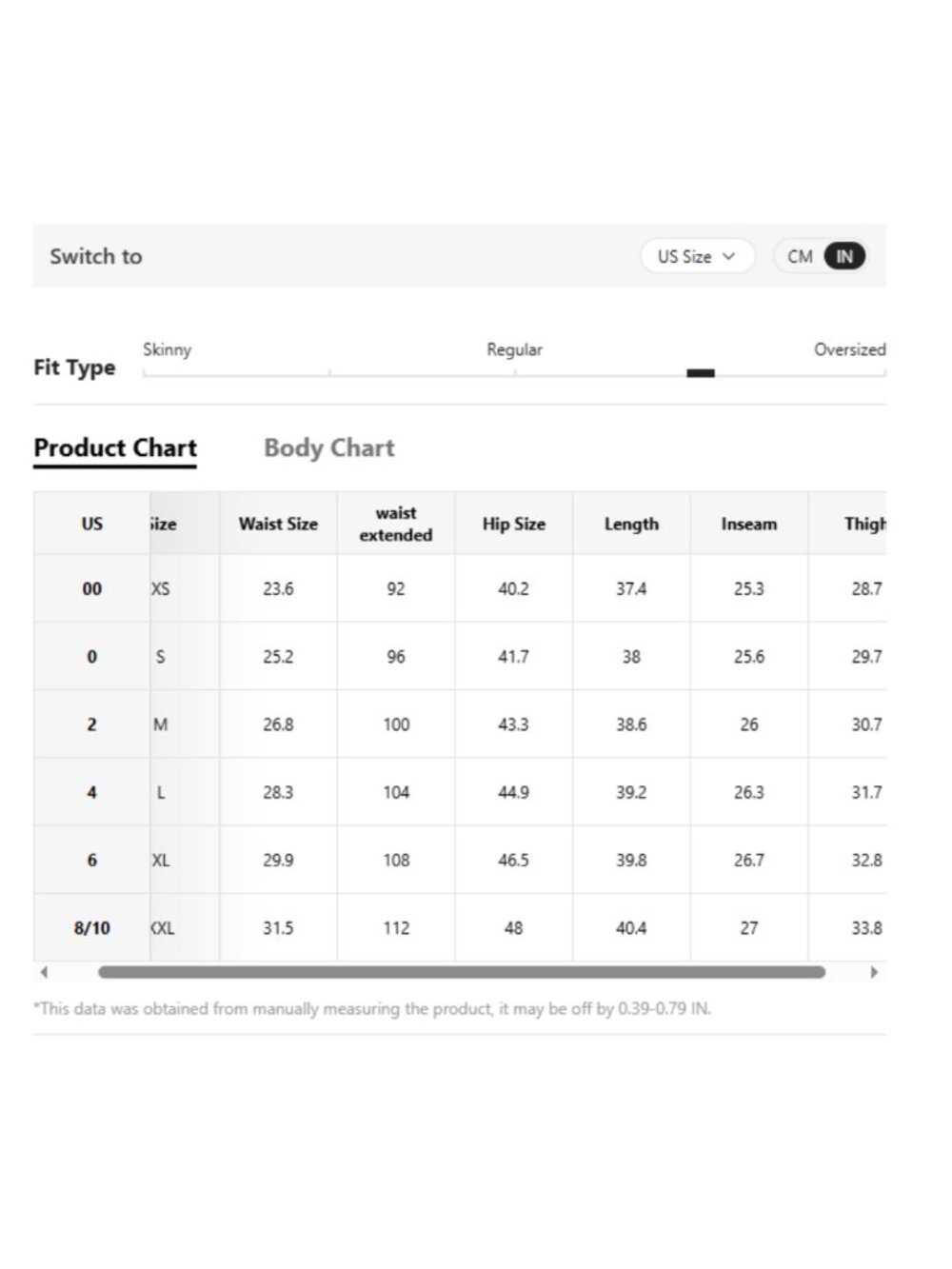Click the Length column header
The height and width of the screenshot is (1269, 952).
[631, 524]
